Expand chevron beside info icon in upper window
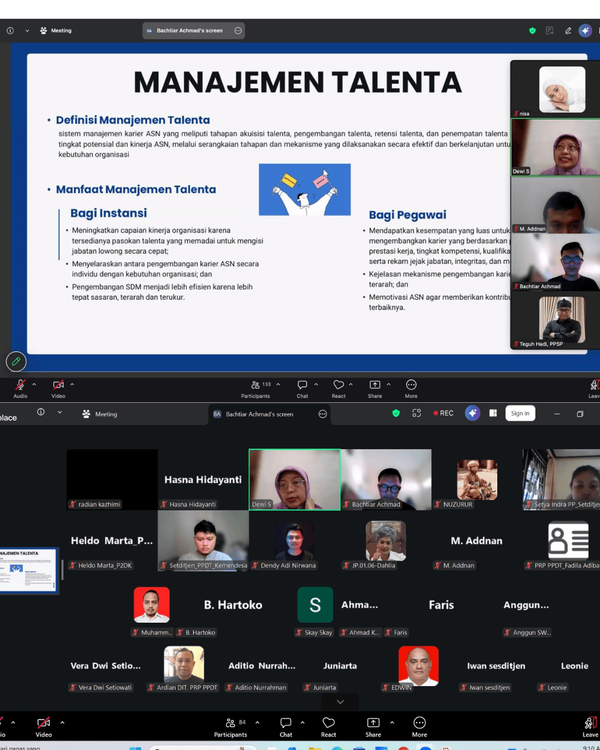 pos(27,31)
